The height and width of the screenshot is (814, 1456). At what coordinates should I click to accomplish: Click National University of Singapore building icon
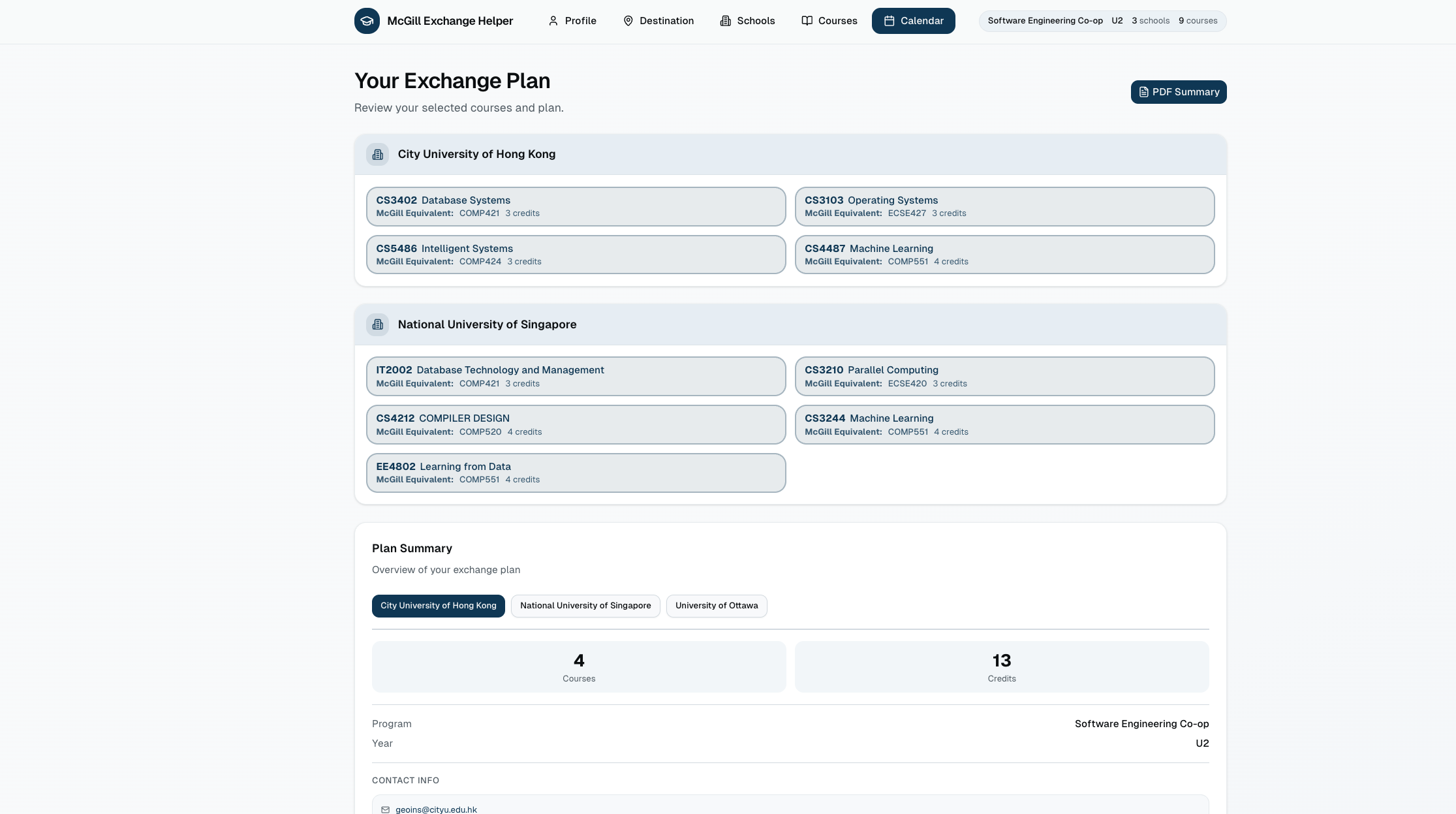tap(377, 324)
